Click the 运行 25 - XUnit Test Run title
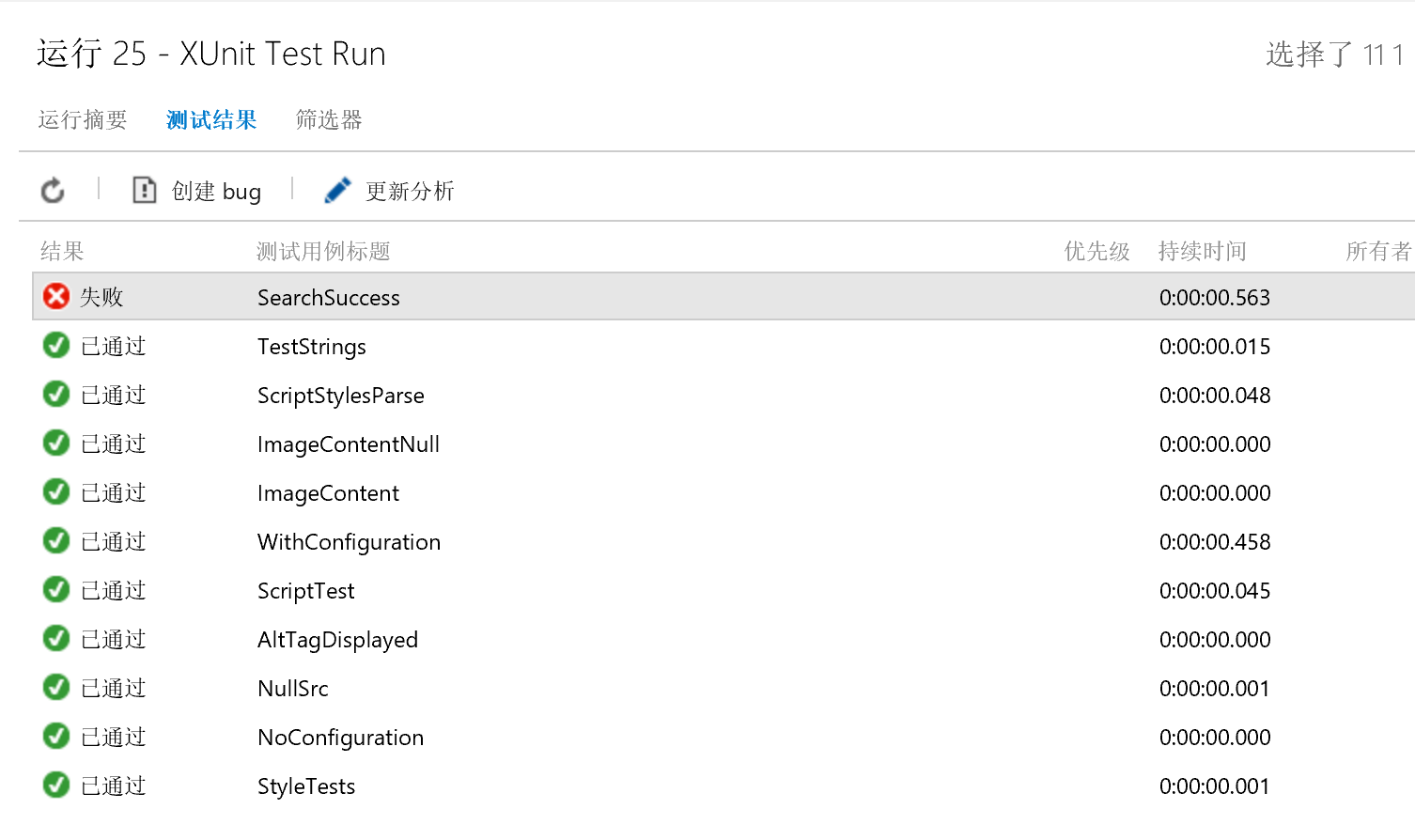This screenshot has width=1415, height=840. (211, 54)
